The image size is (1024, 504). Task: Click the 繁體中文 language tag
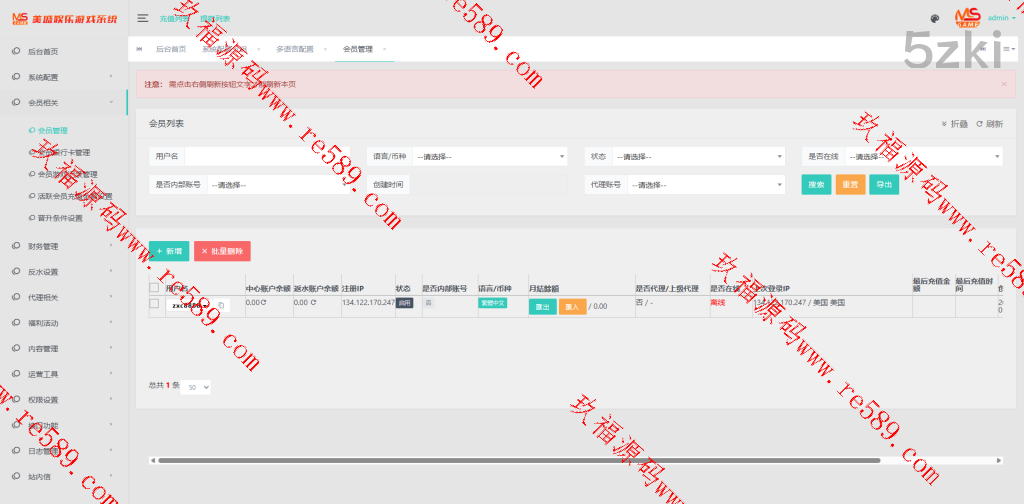pyautogui.click(x=492, y=303)
